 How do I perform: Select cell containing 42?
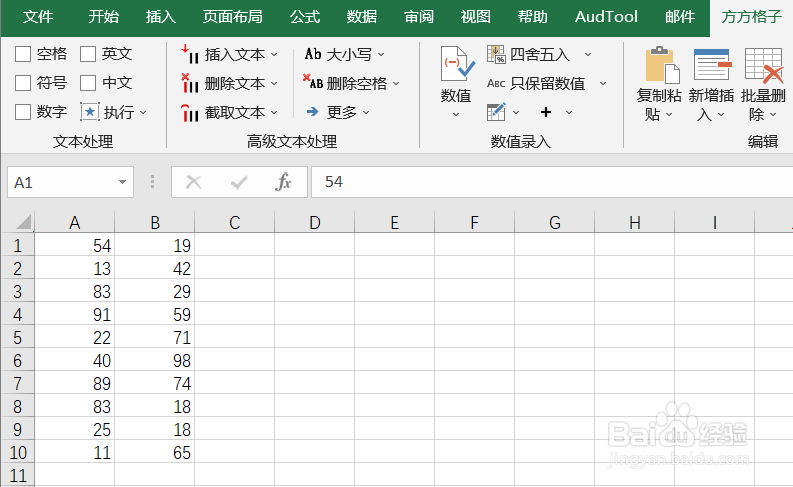click(155, 269)
